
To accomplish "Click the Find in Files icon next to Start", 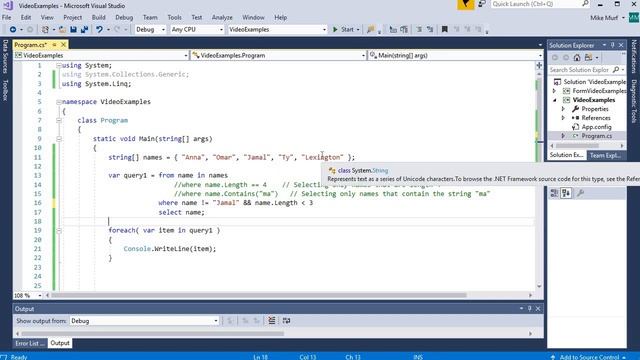I will [371, 29].
